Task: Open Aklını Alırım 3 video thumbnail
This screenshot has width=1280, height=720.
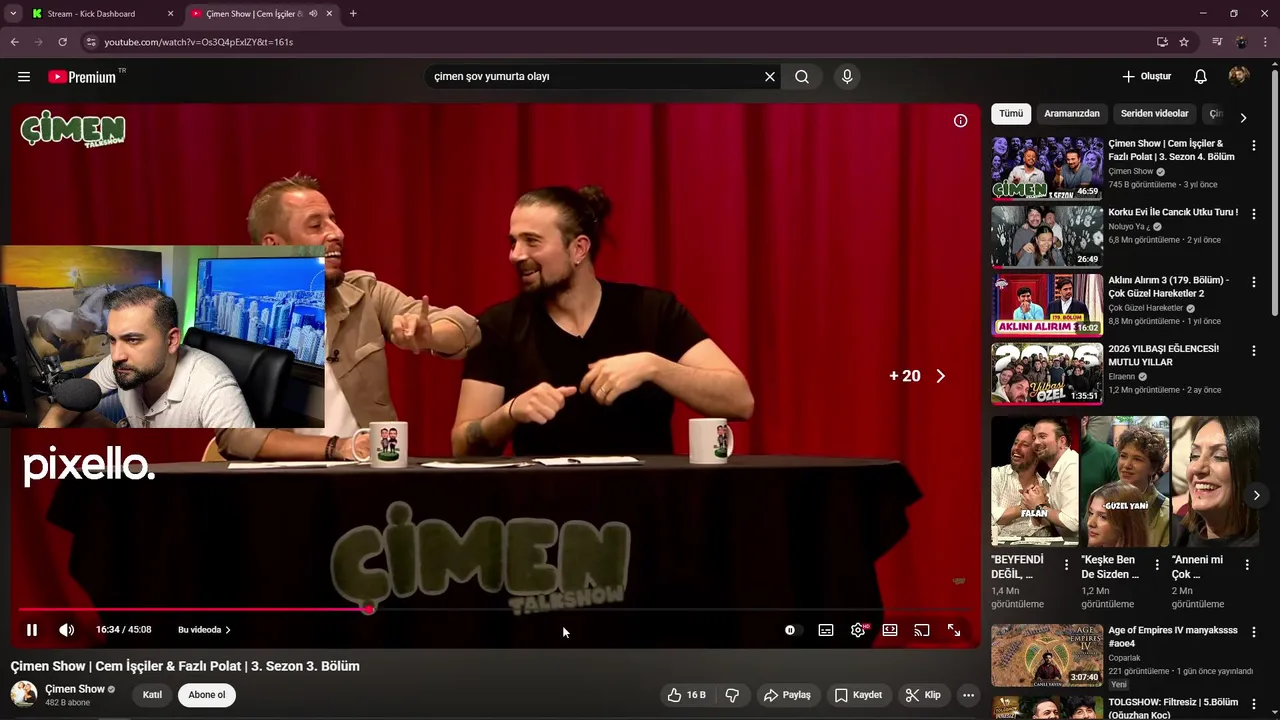Action: click(1047, 305)
